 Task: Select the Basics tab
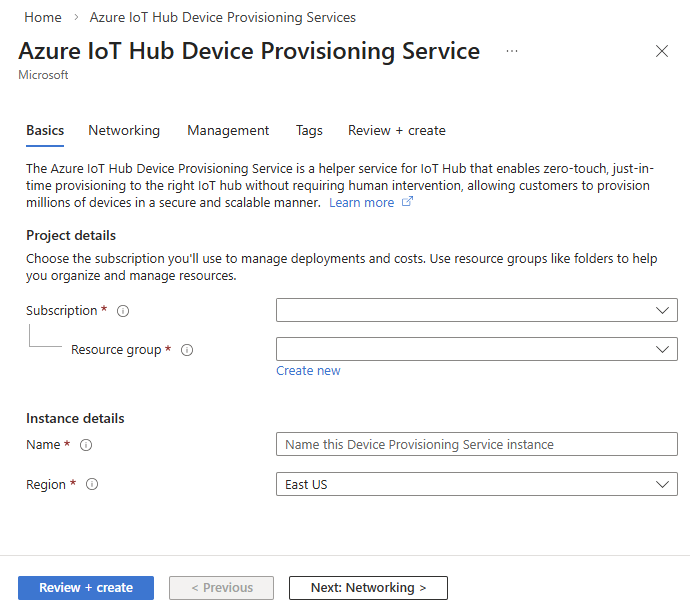point(45,131)
